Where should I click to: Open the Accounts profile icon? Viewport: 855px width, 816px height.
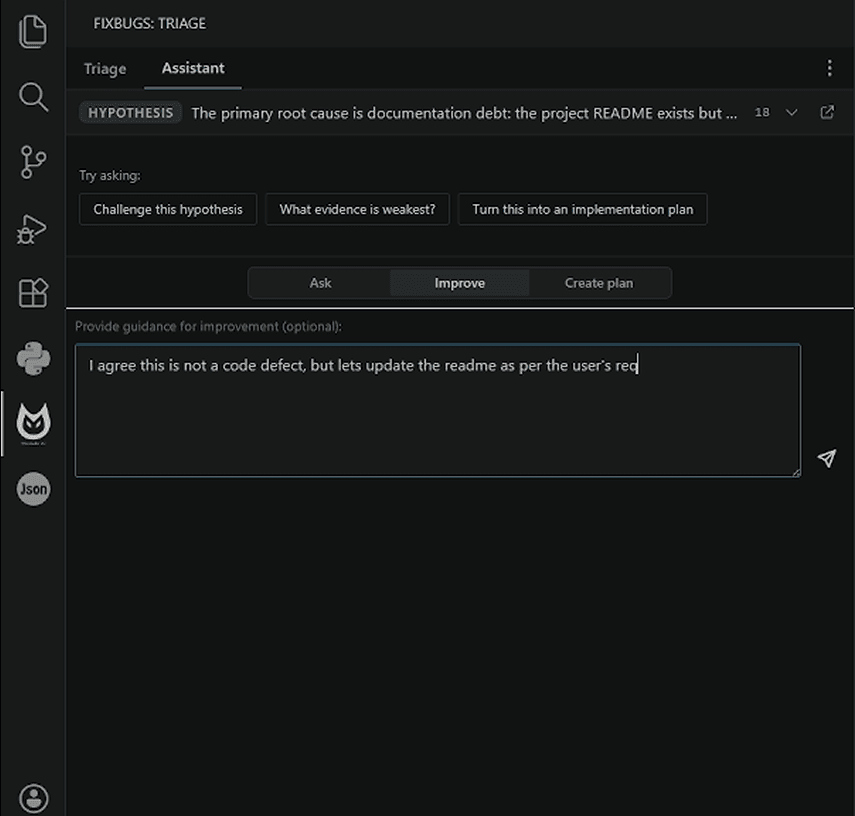click(33, 799)
